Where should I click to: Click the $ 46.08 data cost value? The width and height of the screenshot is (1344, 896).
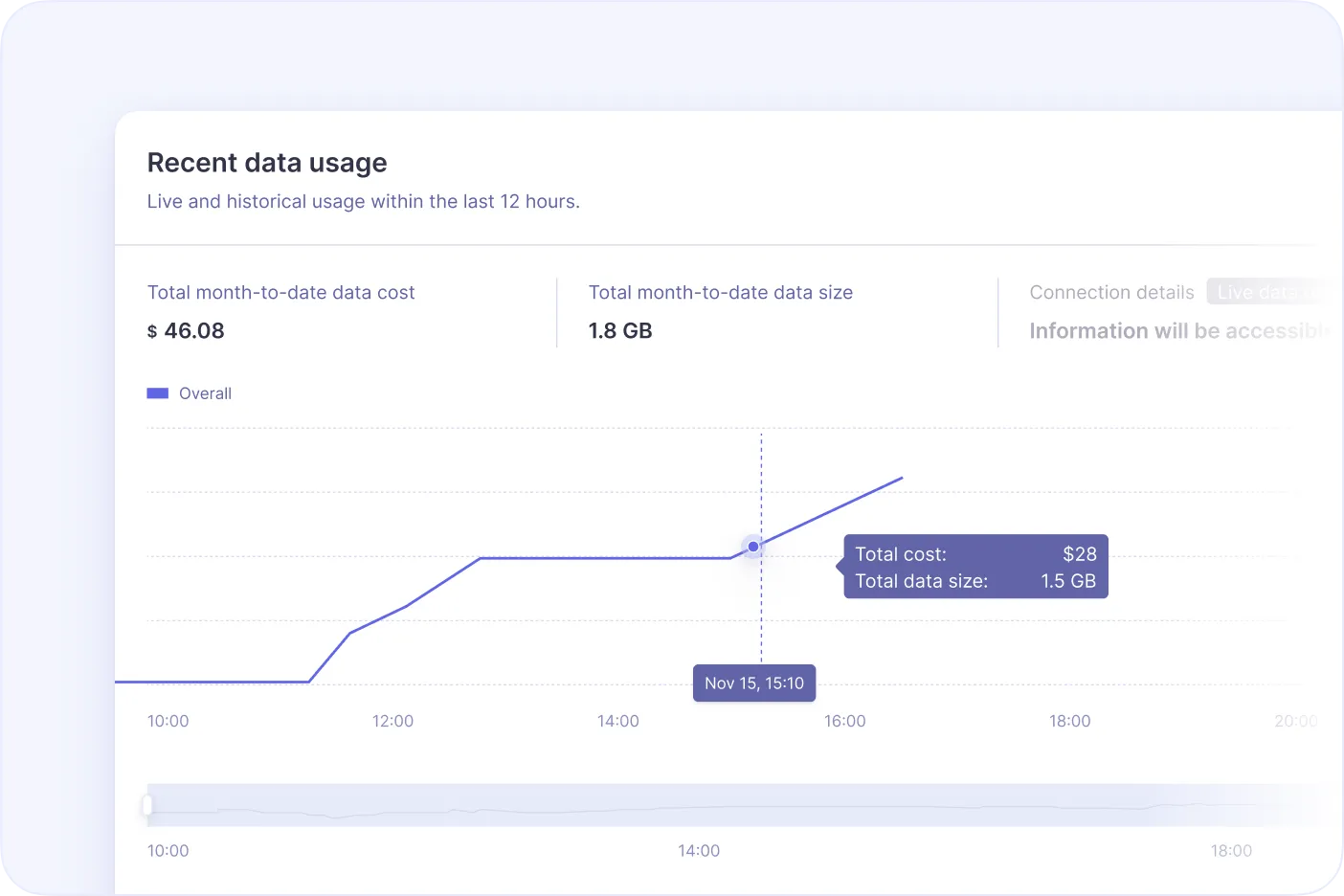tap(186, 331)
